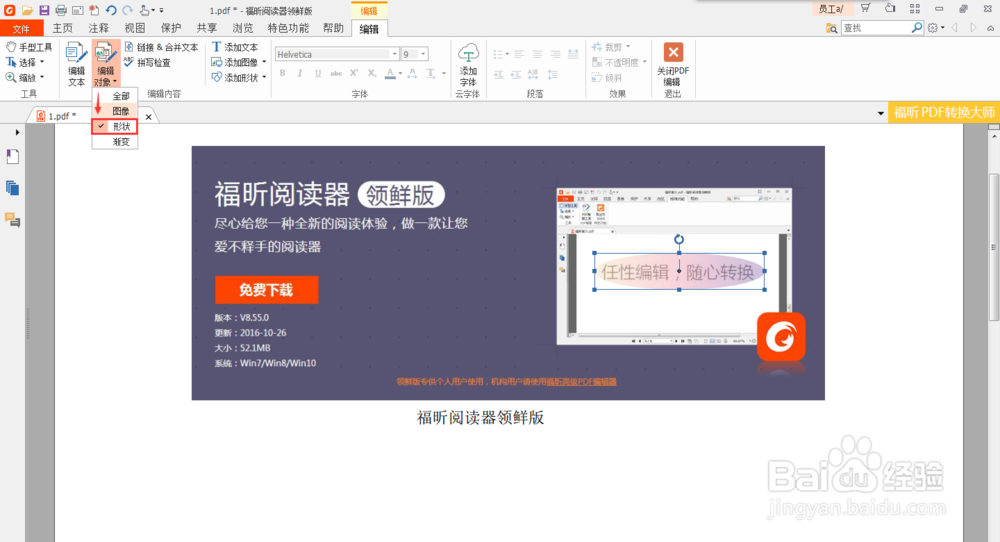This screenshot has height=542, width=1000.
Task: Expand the left navigation panel arrow
Action: pos(17,133)
